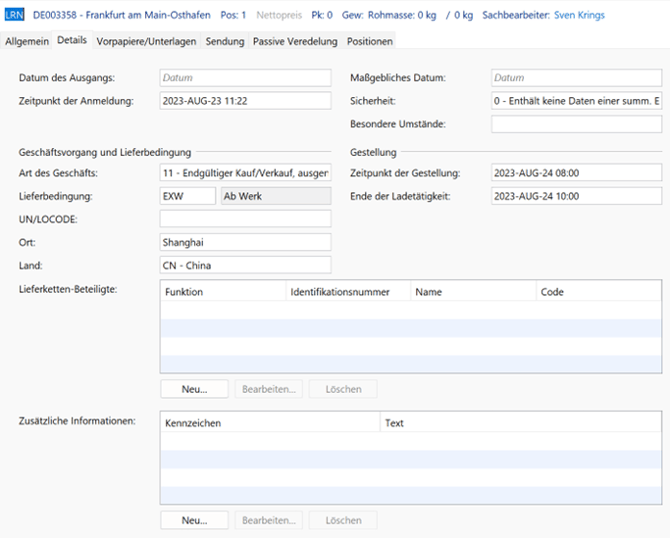Click Kennzeichen column header
This screenshot has height=538, width=670.
coord(270,423)
